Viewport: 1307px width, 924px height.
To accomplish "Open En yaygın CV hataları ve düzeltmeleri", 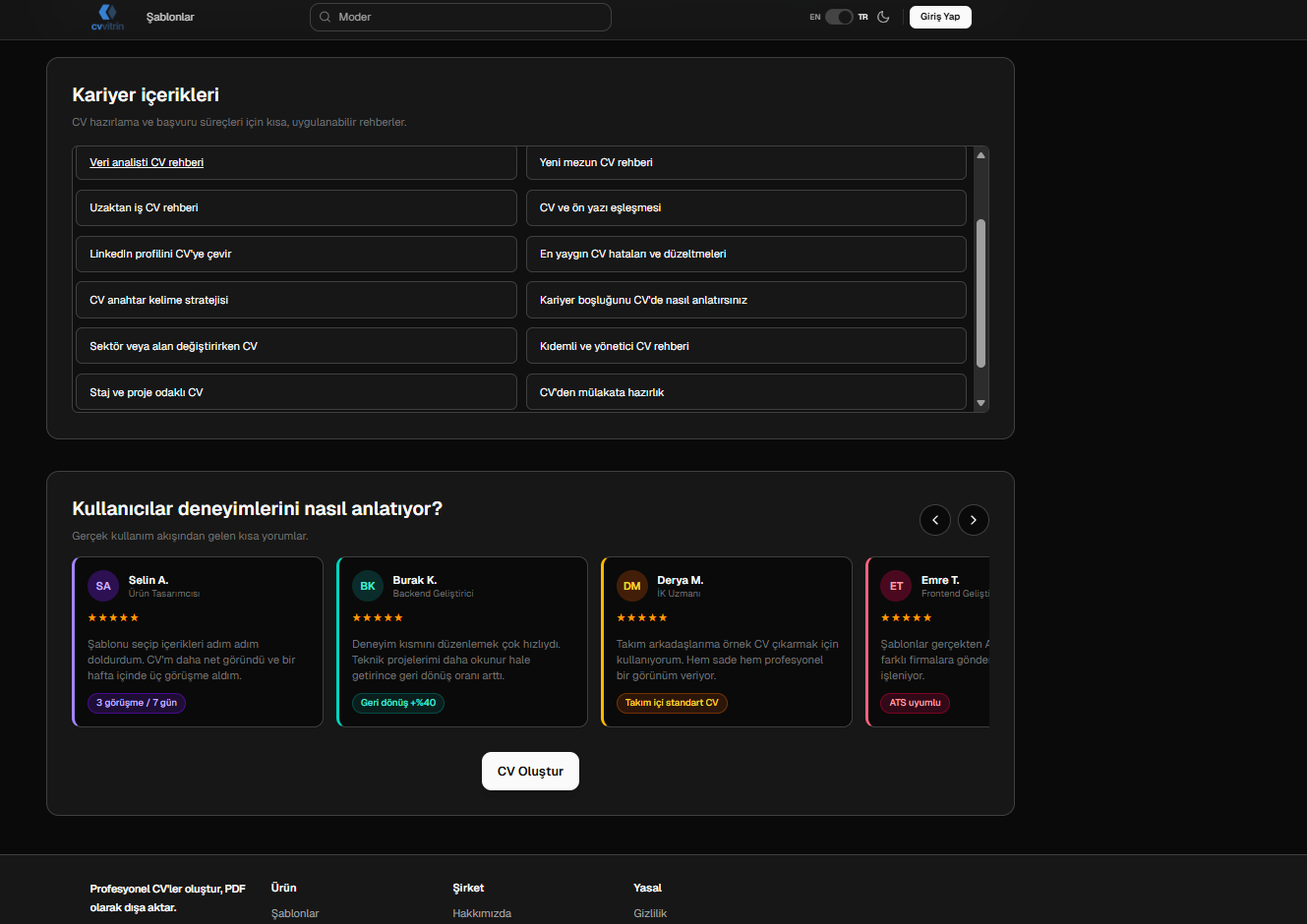I will [746, 254].
